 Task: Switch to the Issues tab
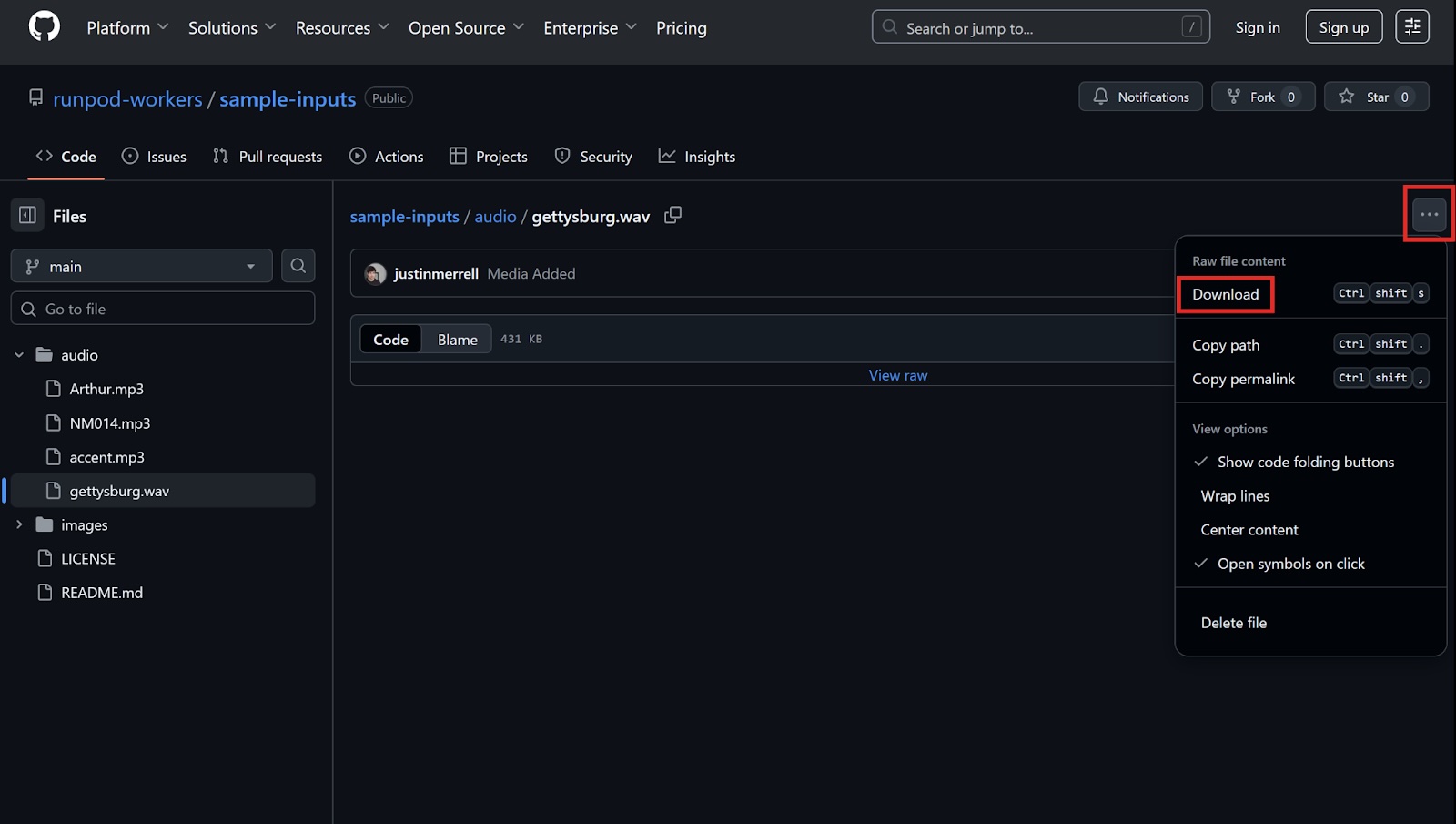[x=154, y=157]
